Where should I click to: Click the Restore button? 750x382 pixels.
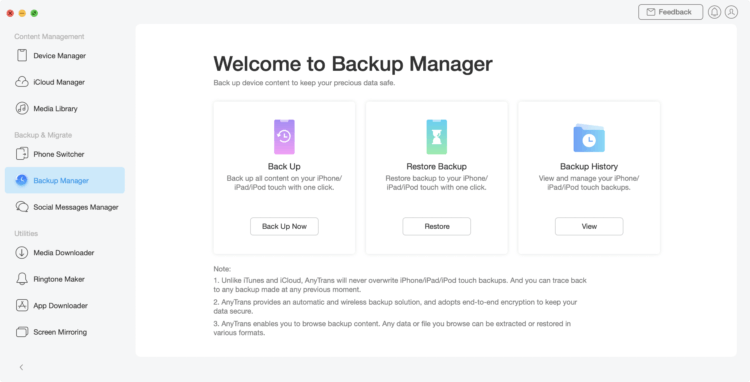point(437,226)
